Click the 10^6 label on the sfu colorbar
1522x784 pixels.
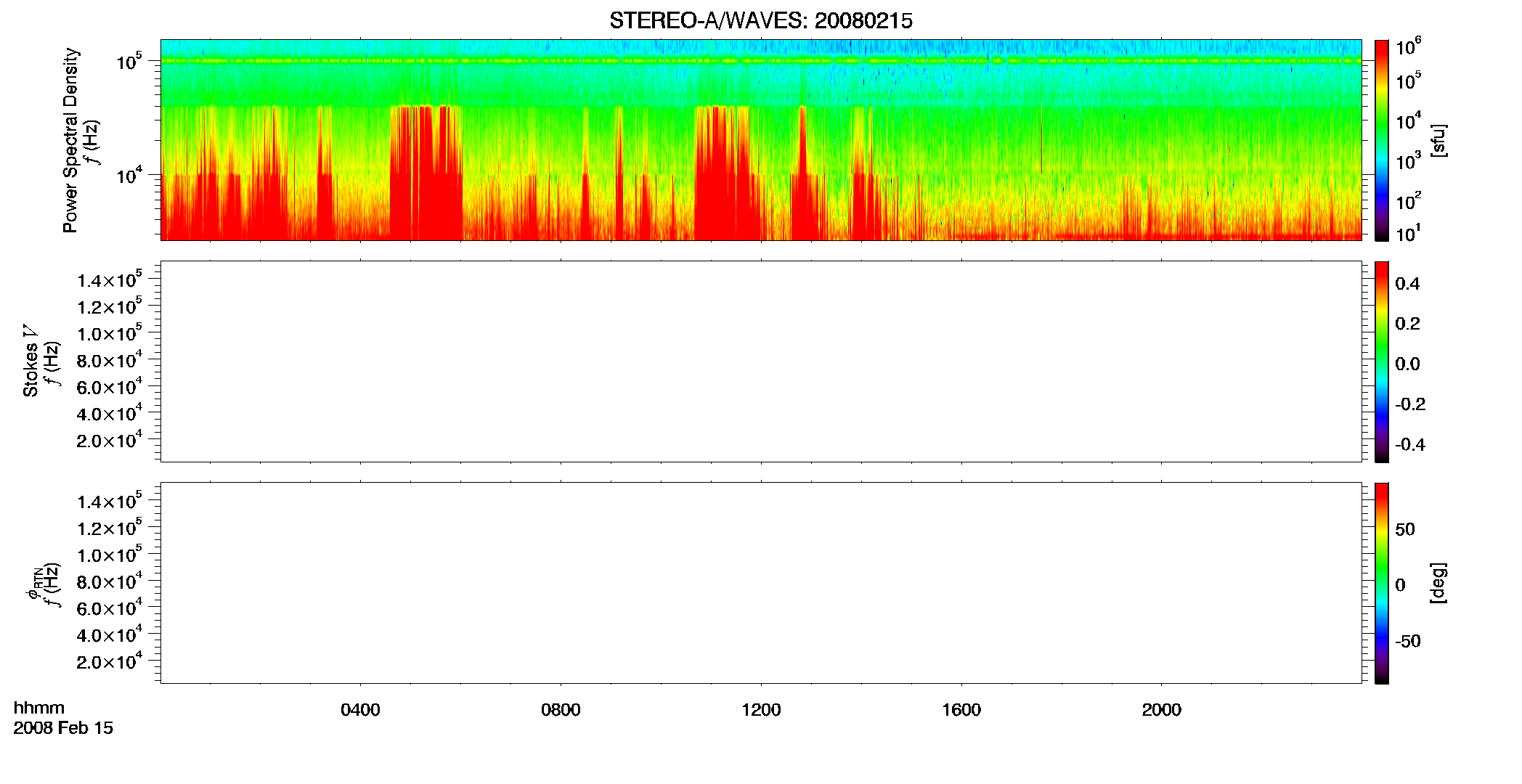[x=1409, y=47]
